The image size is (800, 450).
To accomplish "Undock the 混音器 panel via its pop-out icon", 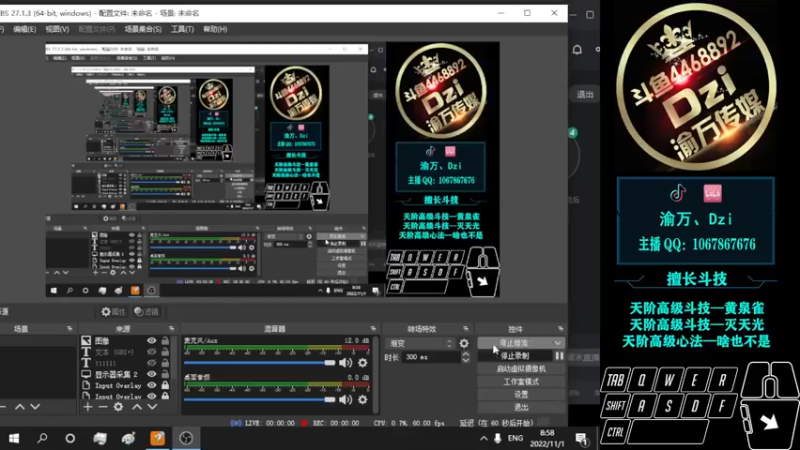I will pos(373,329).
